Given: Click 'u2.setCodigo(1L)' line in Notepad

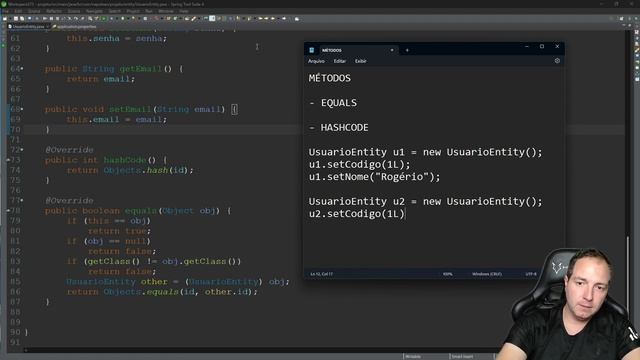Looking at the screenshot, I should 356,213.
